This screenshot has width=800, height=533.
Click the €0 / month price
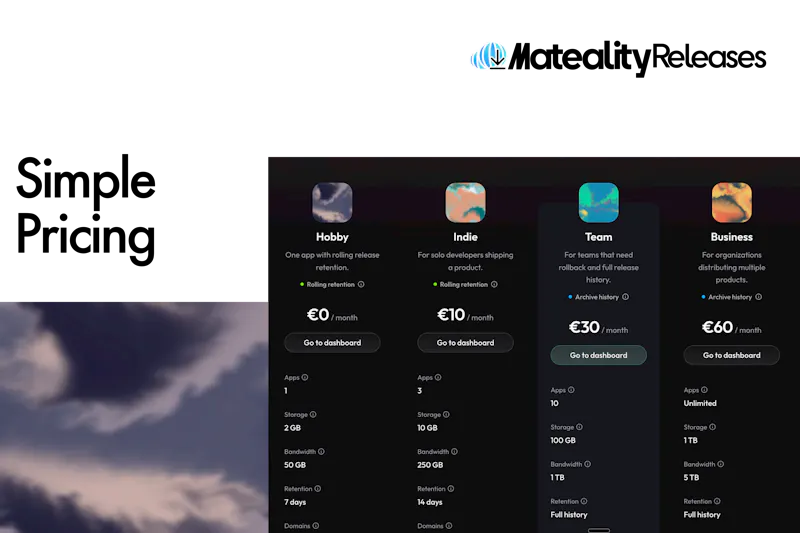pos(332,315)
